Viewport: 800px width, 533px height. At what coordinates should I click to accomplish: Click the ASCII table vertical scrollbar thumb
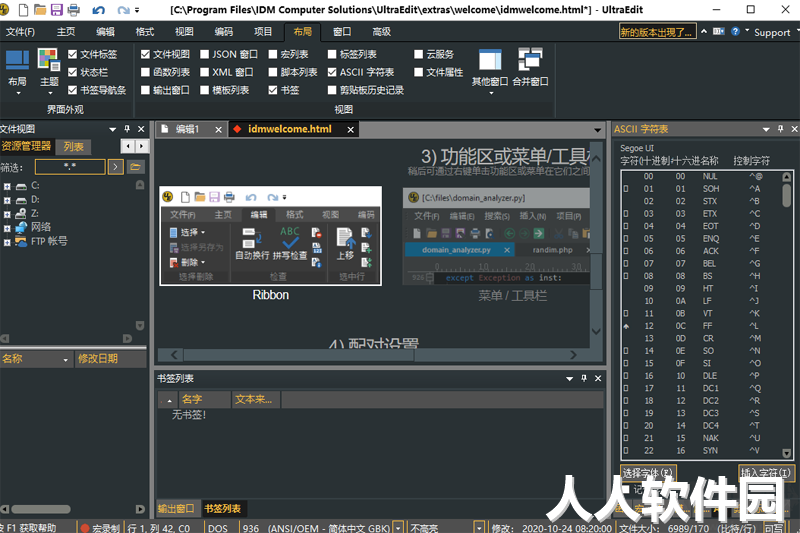786,195
